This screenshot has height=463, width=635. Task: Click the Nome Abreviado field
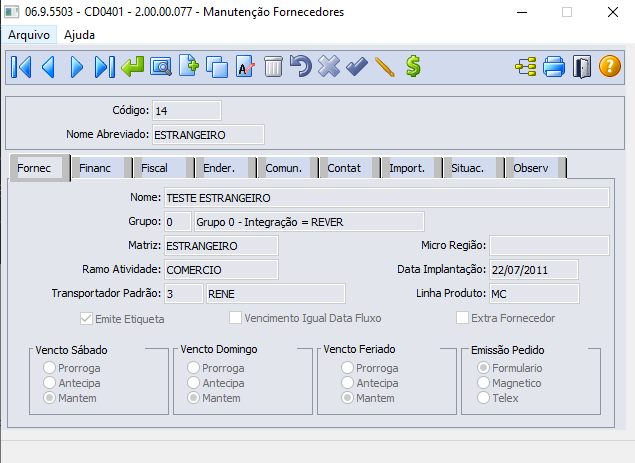tap(209, 134)
